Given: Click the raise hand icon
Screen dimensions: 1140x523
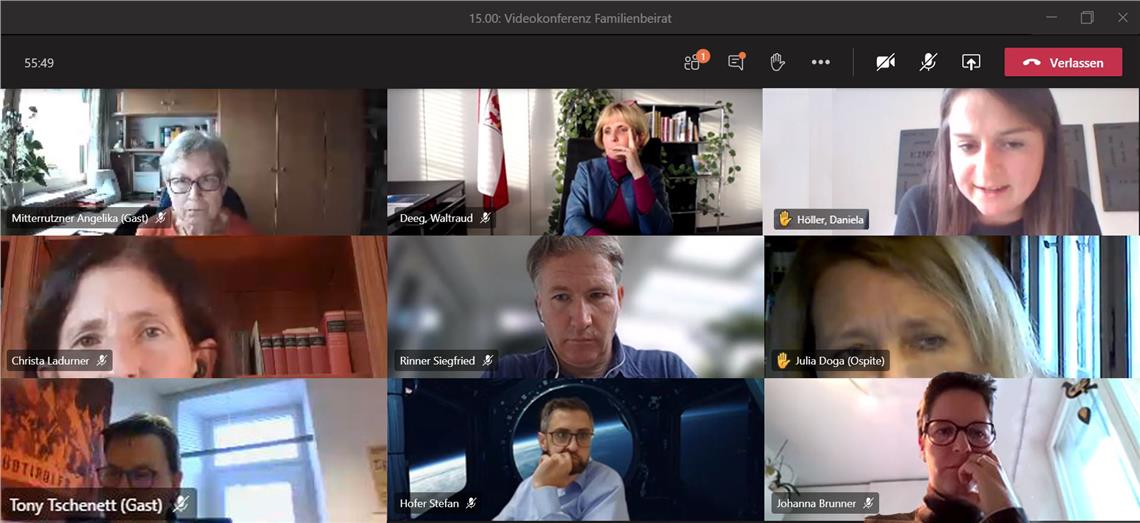Looking at the screenshot, I should pyautogui.click(x=777, y=62).
